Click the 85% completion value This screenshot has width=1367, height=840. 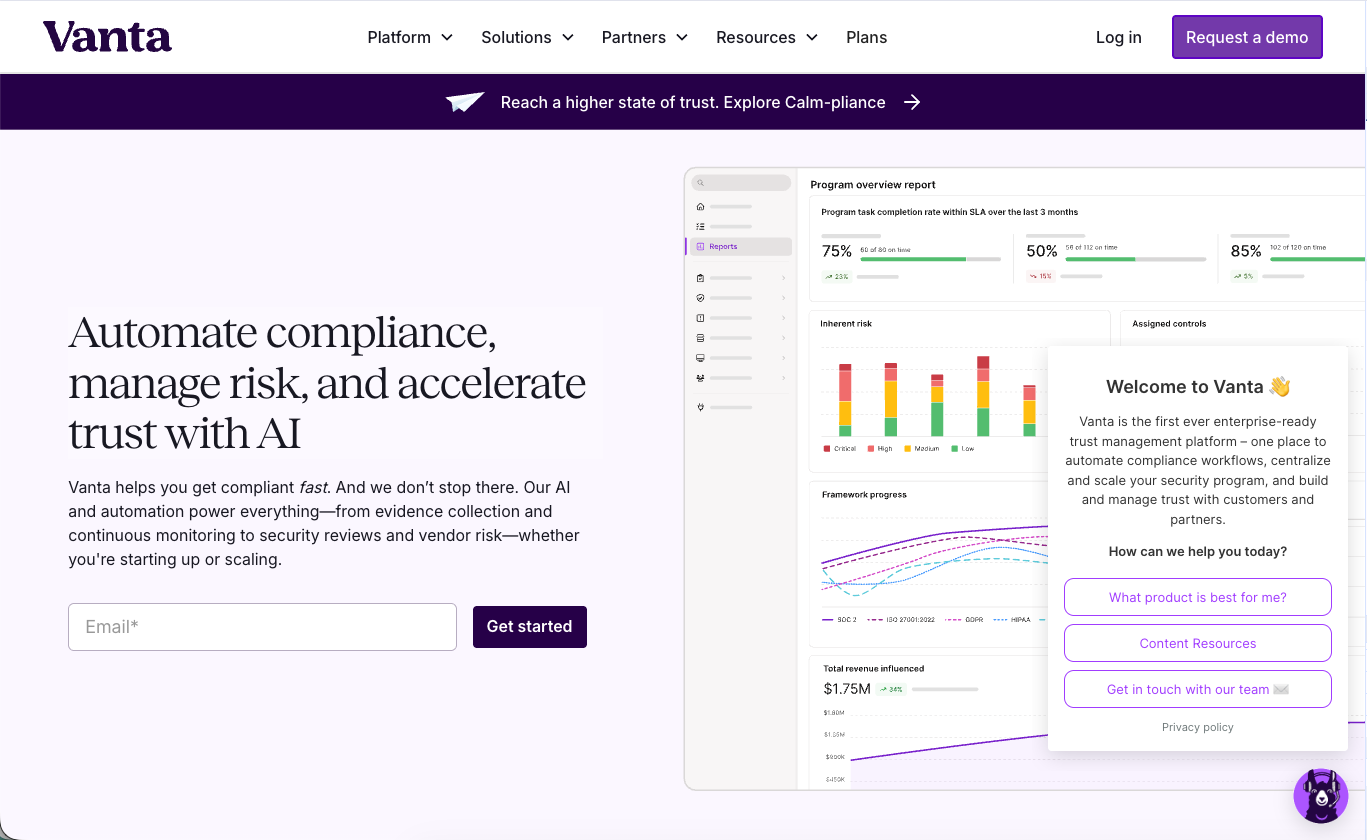(x=1246, y=251)
